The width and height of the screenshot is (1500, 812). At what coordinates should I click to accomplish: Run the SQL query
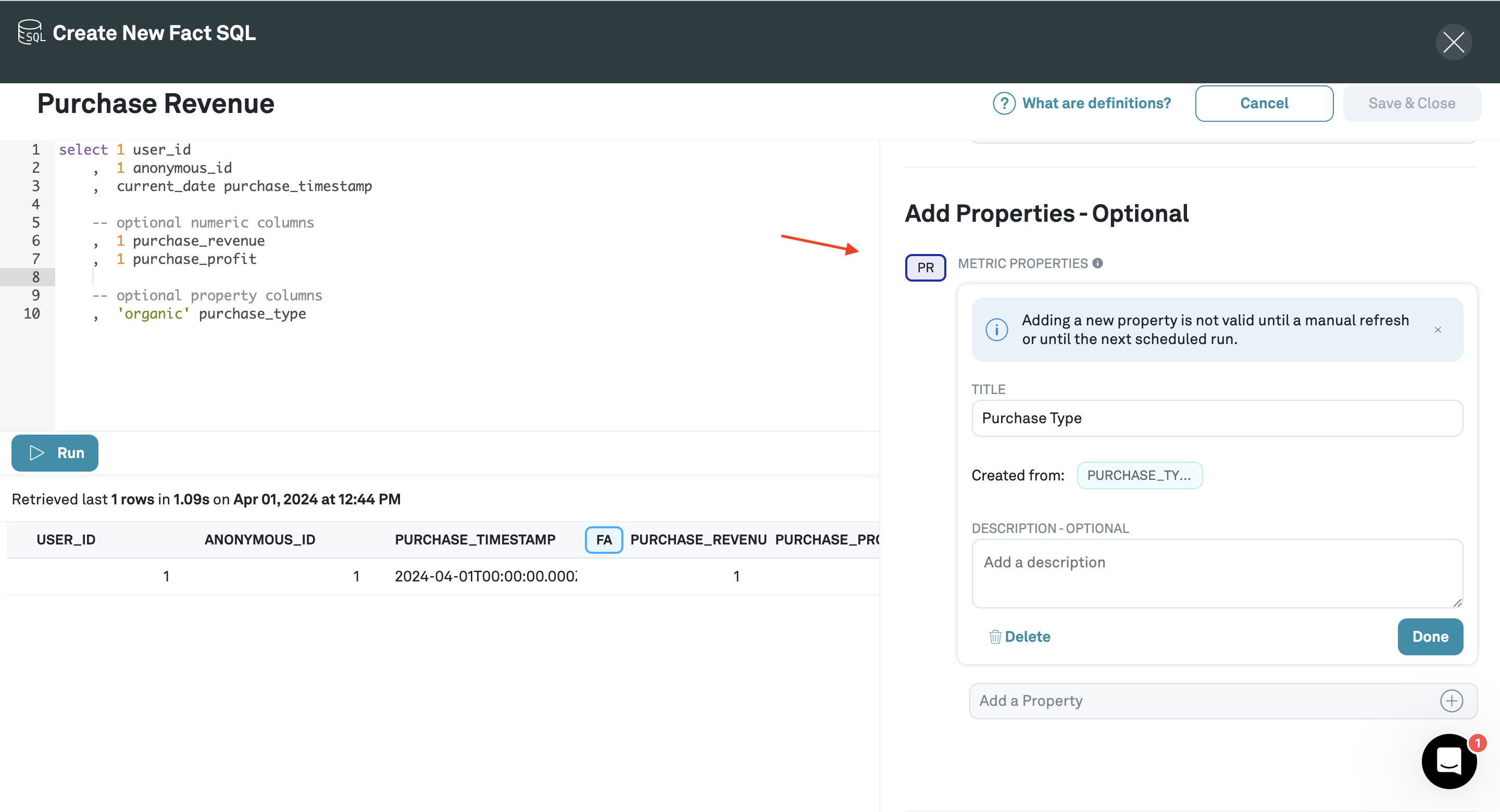point(55,453)
